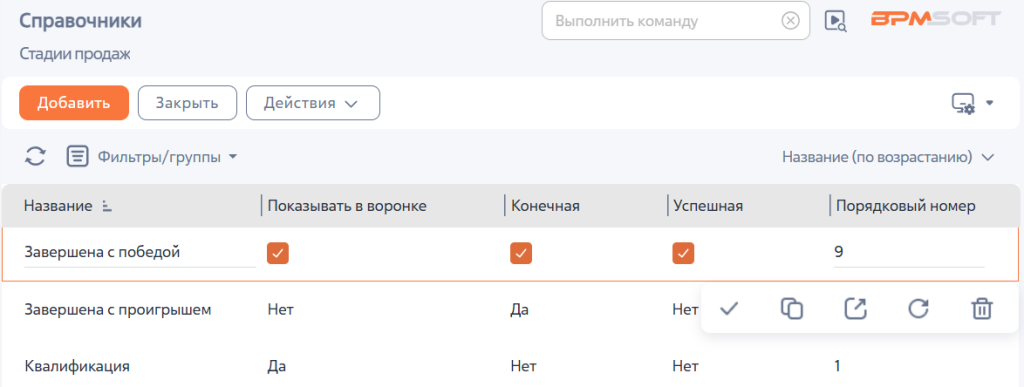Click the sort icon next to Название
The image size is (1024, 387).
coord(108,207)
